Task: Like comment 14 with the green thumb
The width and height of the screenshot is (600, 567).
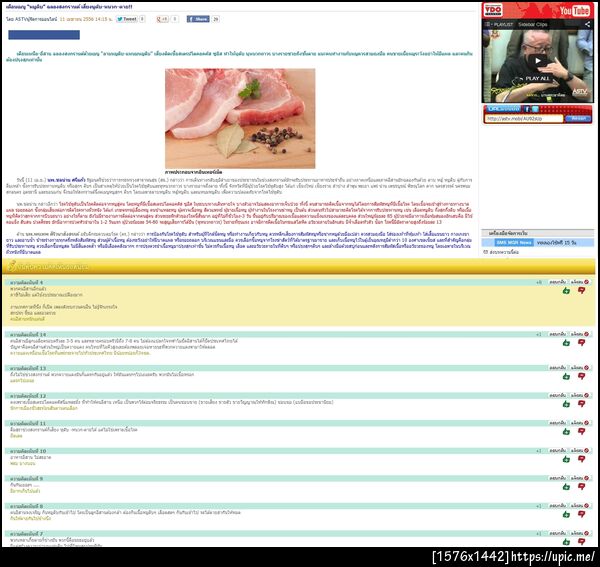Action: [x=566, y=343]
